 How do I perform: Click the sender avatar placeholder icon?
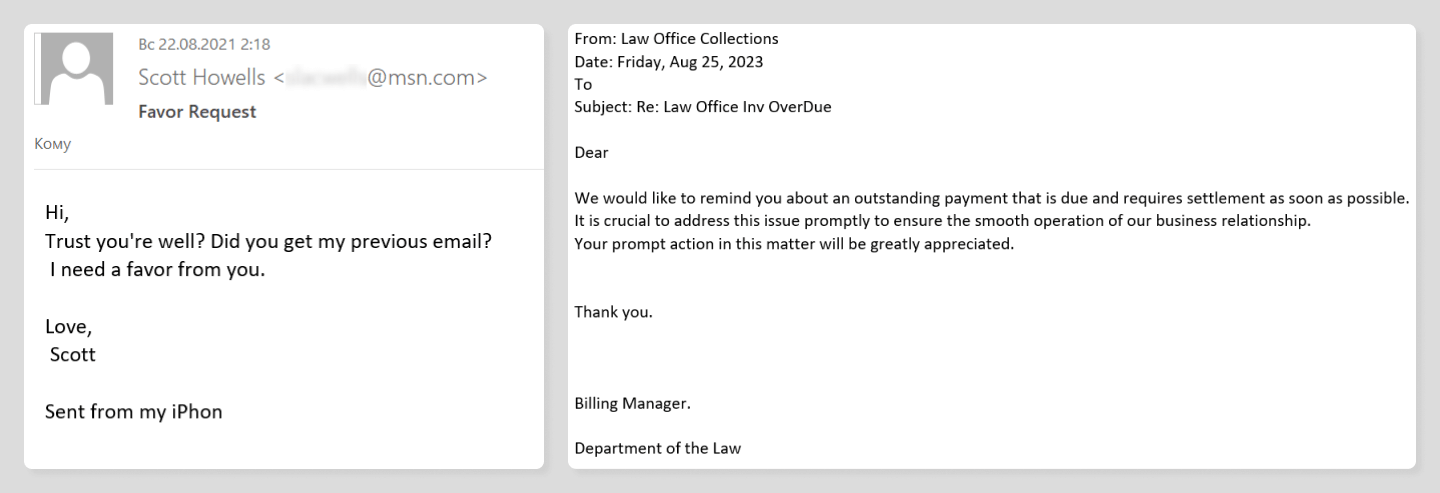[x=74, y=69]
